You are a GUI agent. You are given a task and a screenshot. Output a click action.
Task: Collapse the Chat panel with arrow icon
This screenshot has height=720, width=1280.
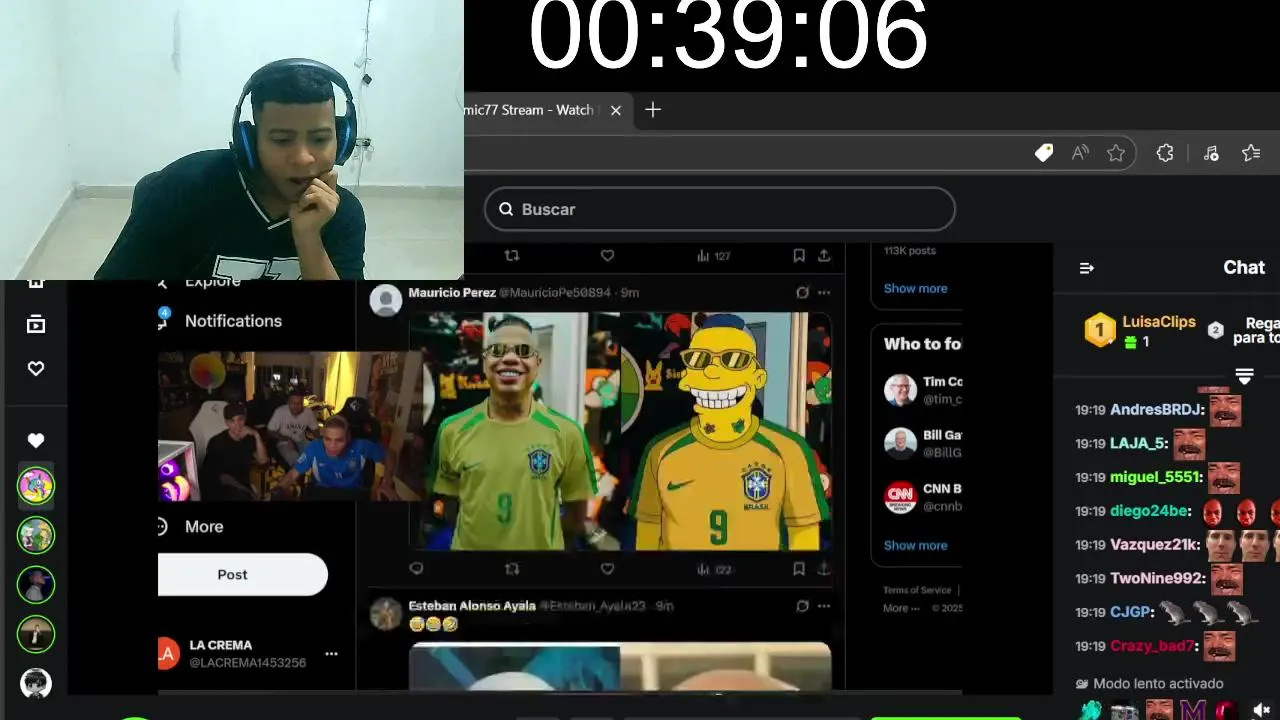tap(1087, 268)
